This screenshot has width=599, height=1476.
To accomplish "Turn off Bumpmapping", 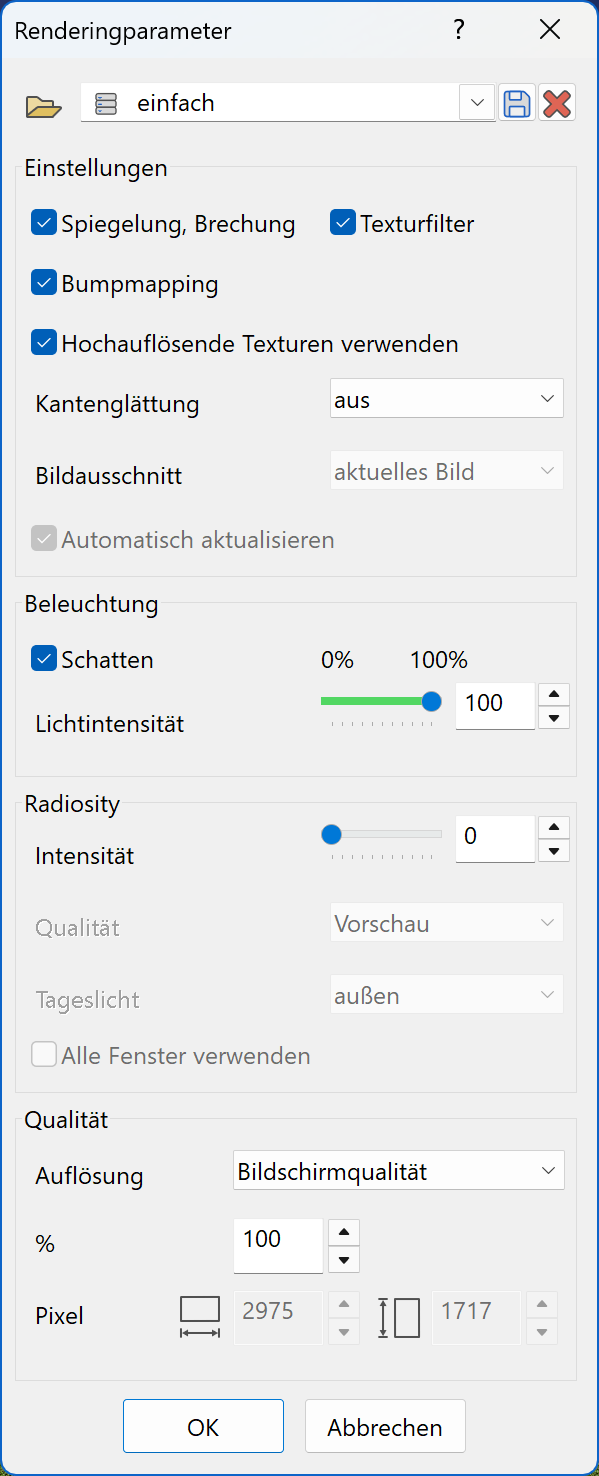I will [43, 283].
